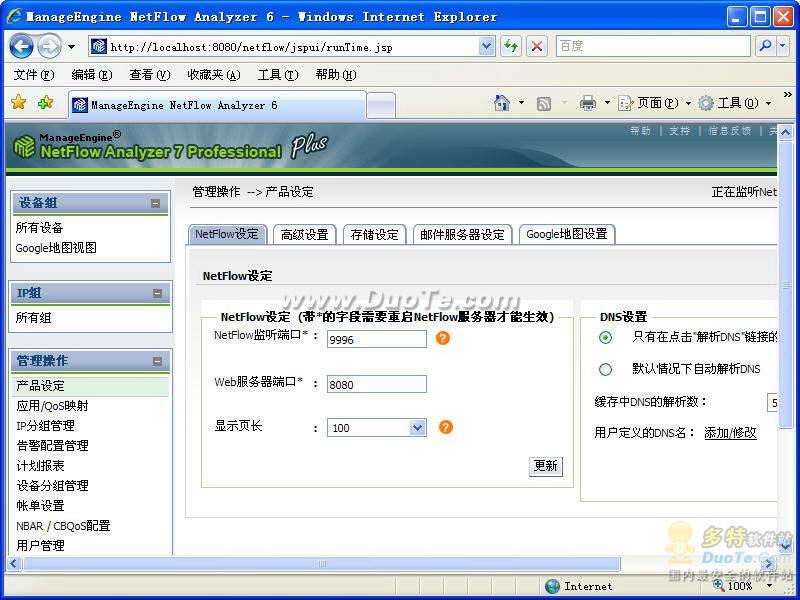
Task: Open the recent pages dropdown beside Forward
Action: pos(72,47)
